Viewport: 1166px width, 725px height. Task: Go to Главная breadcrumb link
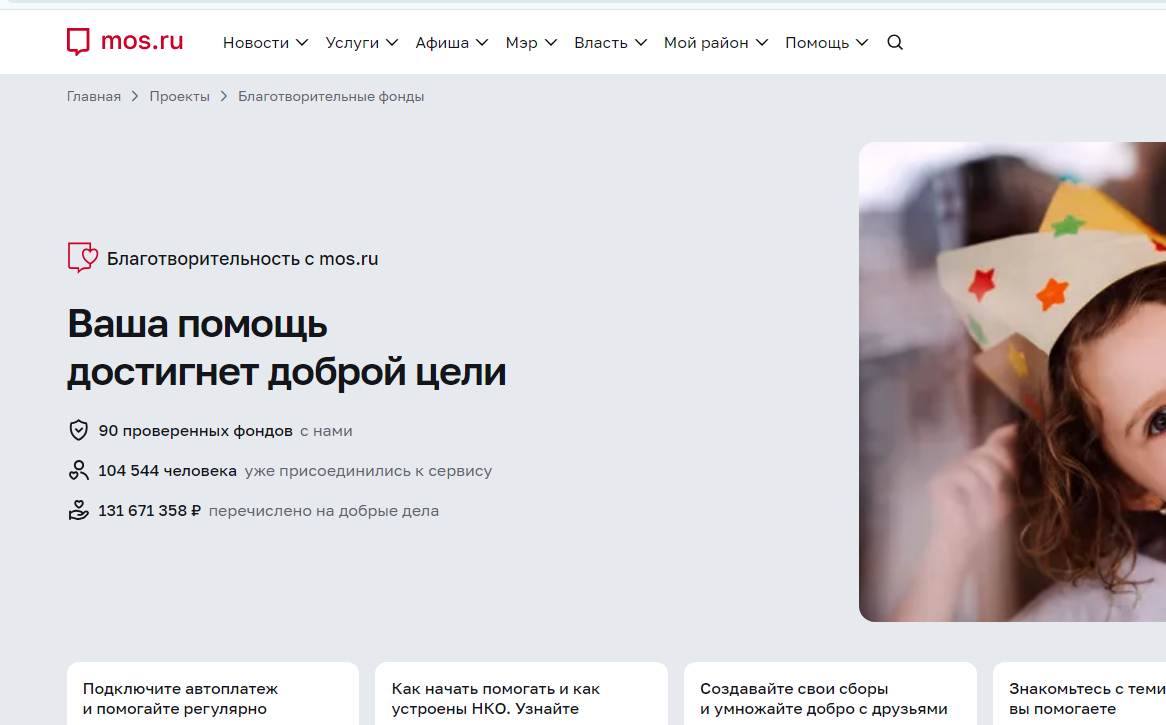(94, 97)
